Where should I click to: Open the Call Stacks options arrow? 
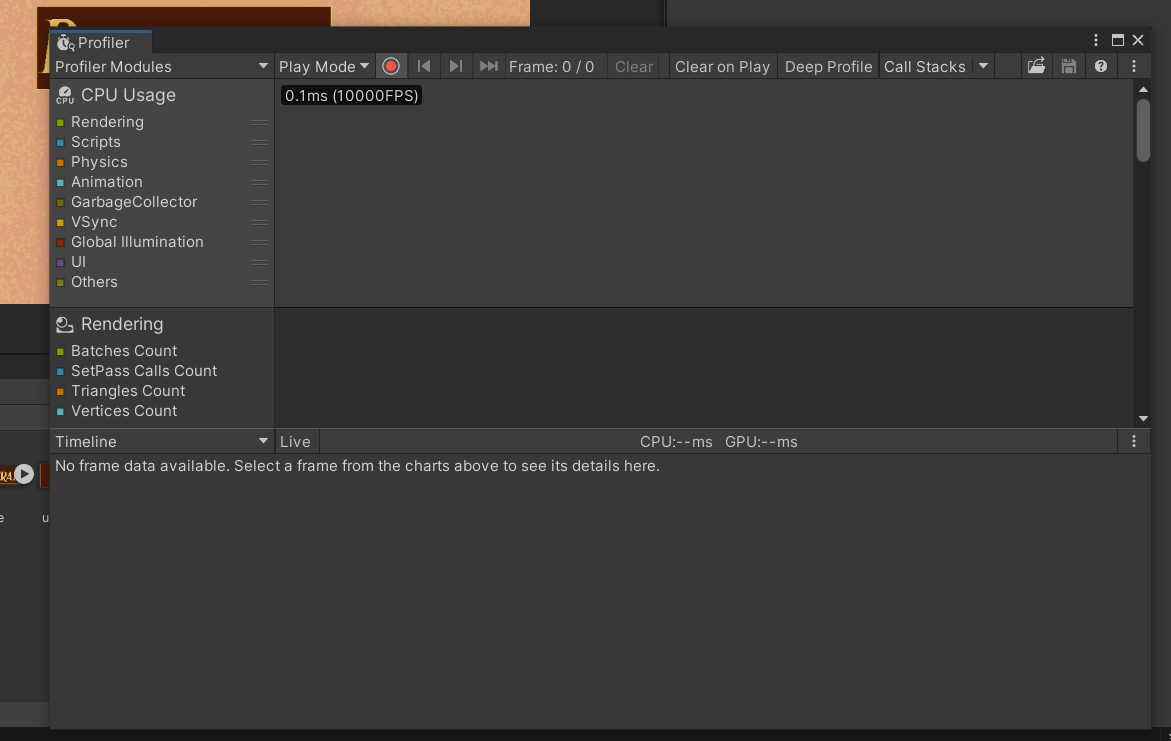[x=983, y=65]
